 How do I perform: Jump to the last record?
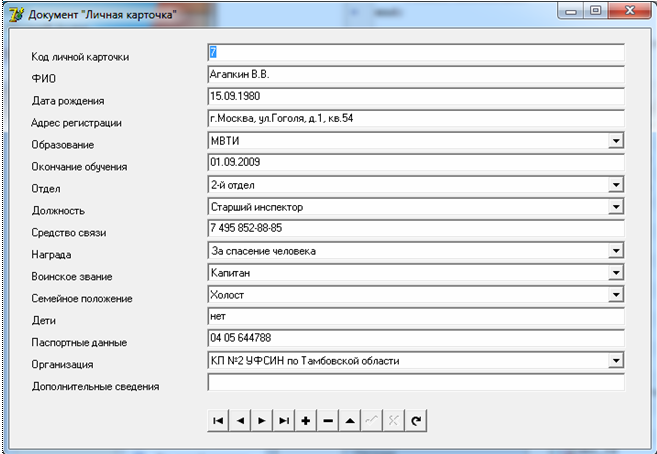pyautogui.click(x=284, y=421)
